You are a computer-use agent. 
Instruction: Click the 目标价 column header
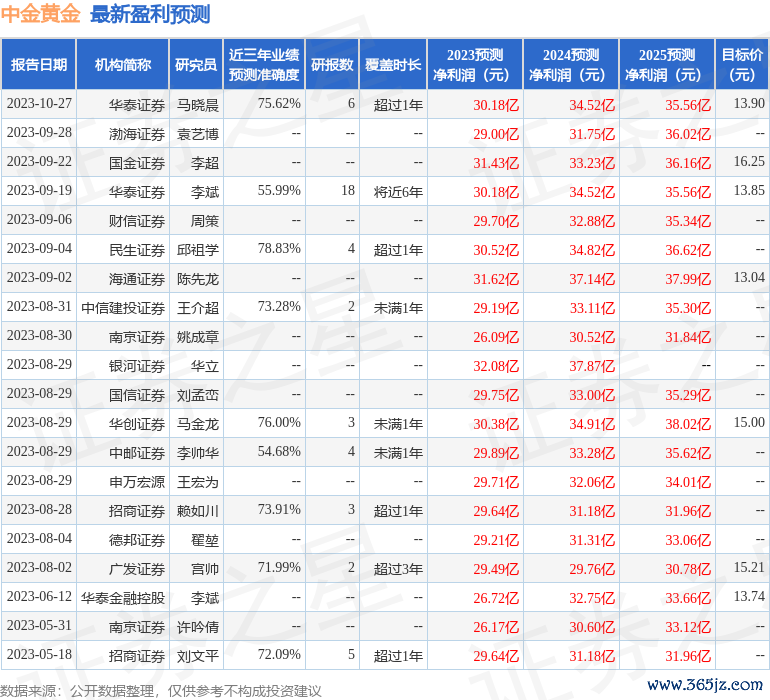tap(742, 64)
